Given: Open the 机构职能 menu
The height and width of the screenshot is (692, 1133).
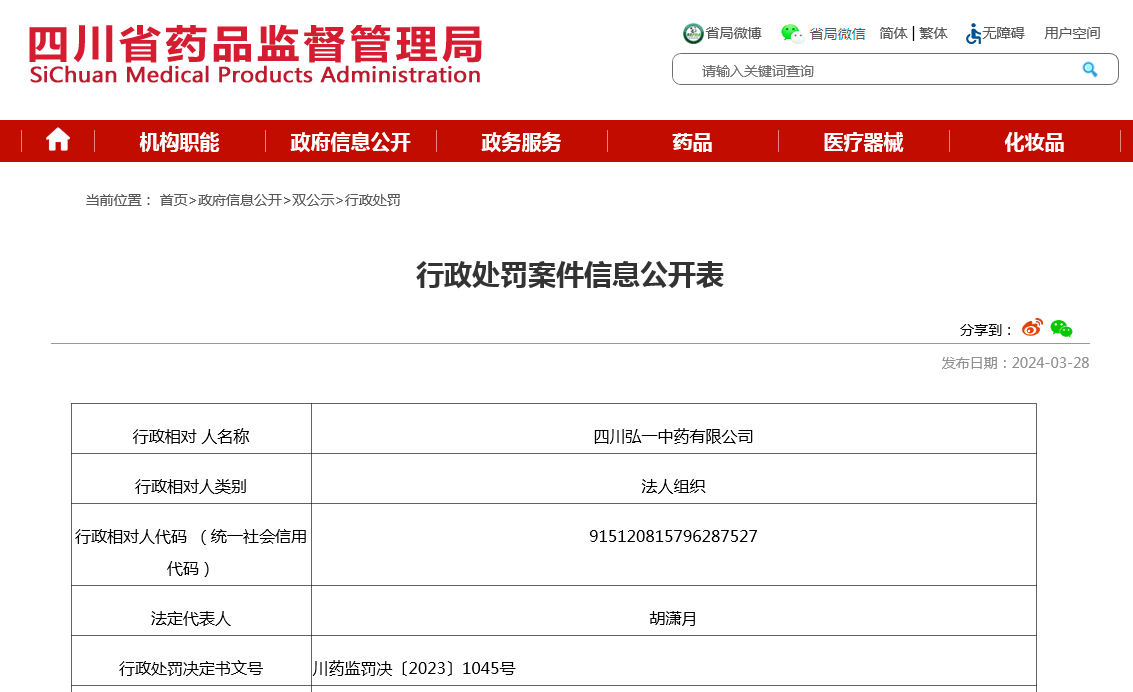Looking at the screenshot, I should [x=179, y=142].
